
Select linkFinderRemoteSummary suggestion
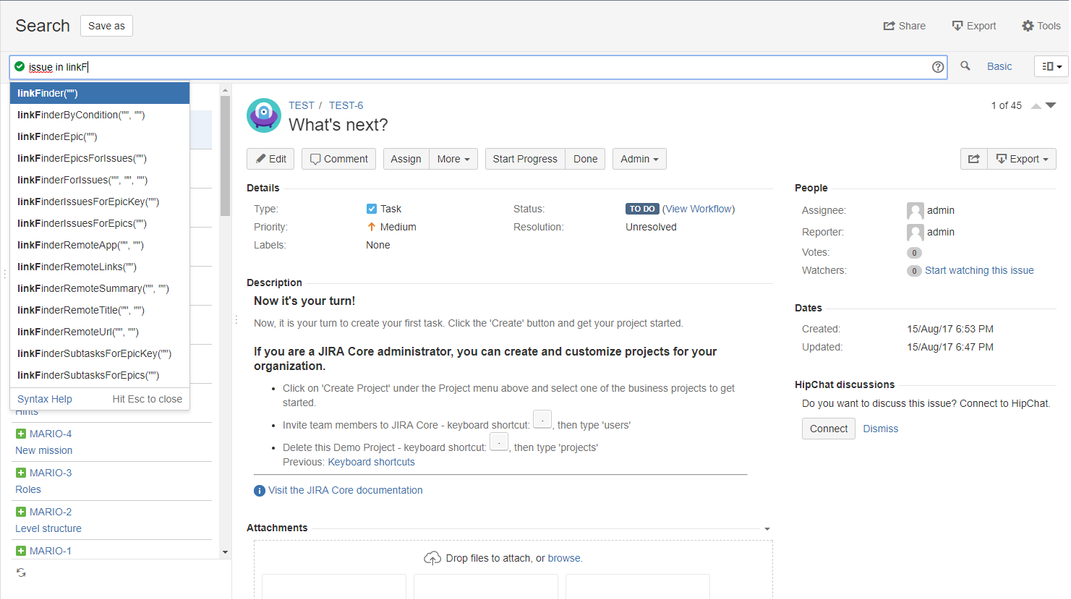tap(100, 288)
